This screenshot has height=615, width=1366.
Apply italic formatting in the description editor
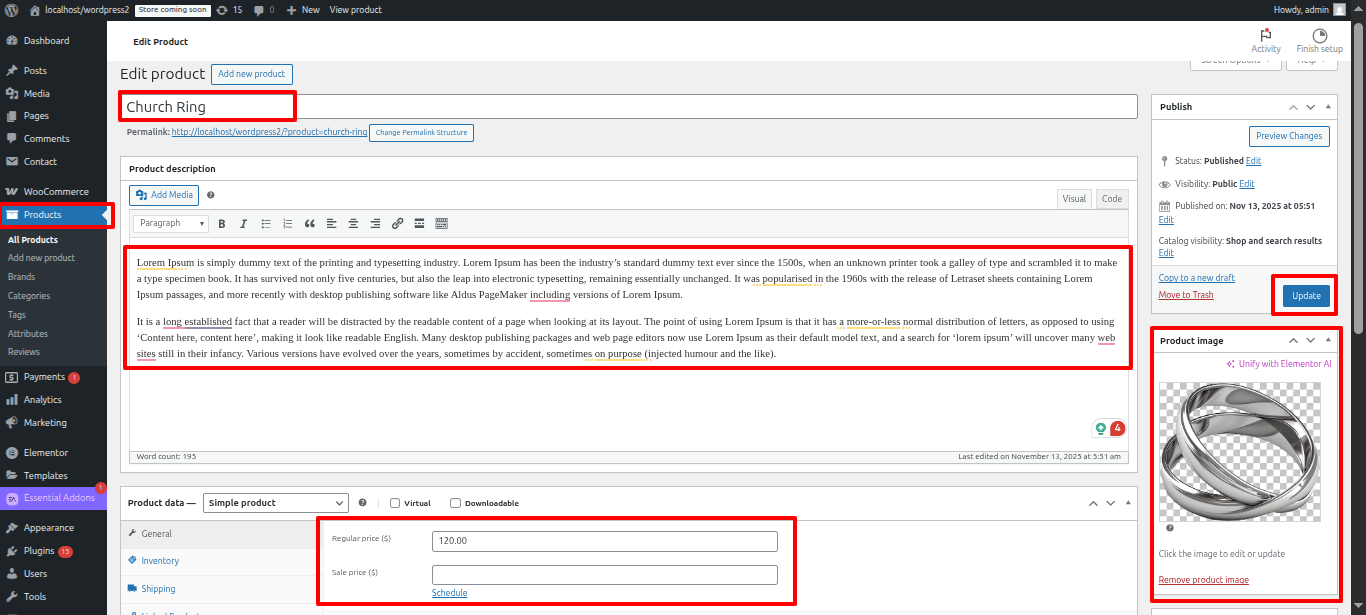pyautogui.click(x=243, y=224)
